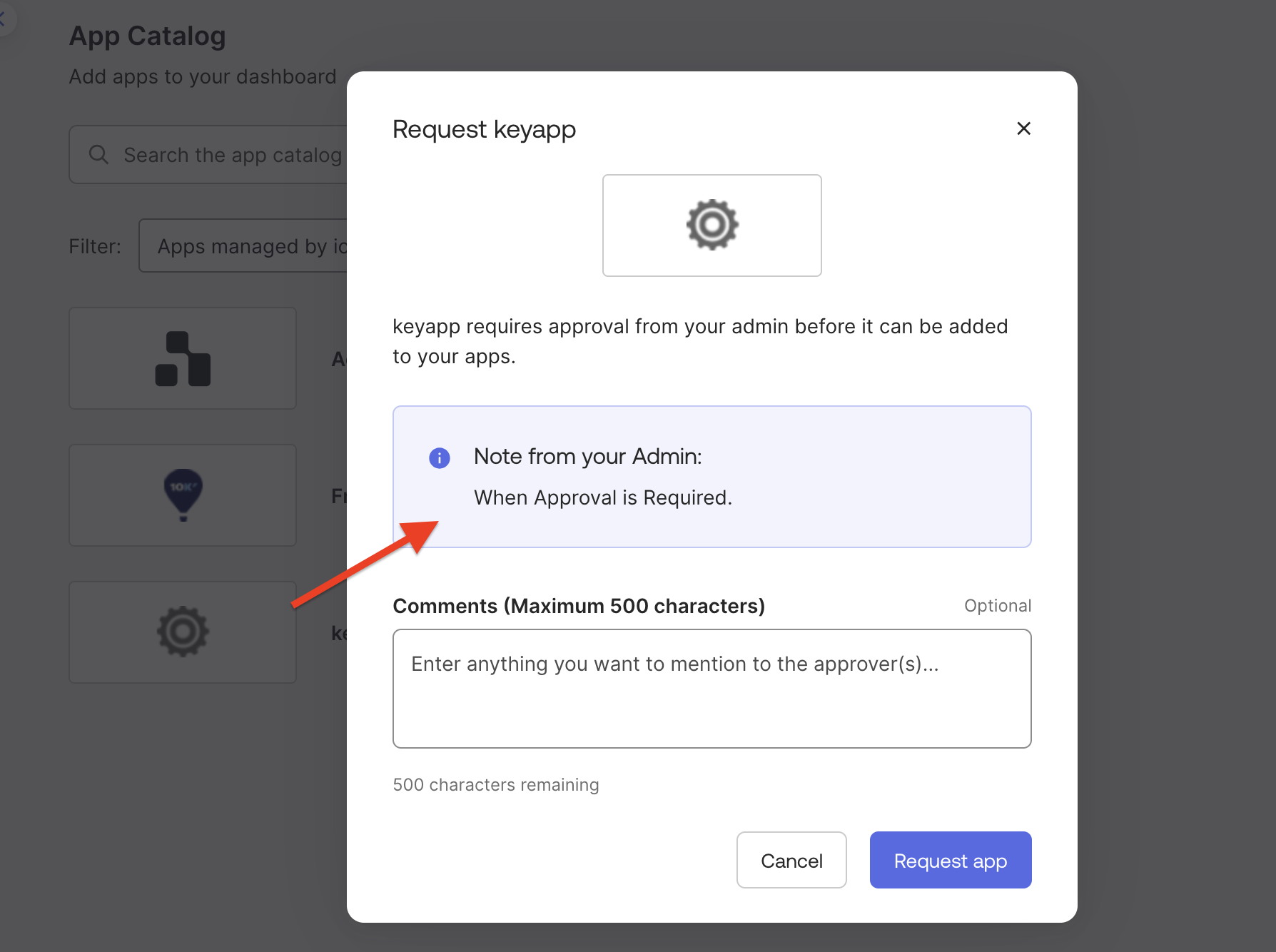
Task: Select the 10K balloon app tile
Action: [x=183, y=495]
